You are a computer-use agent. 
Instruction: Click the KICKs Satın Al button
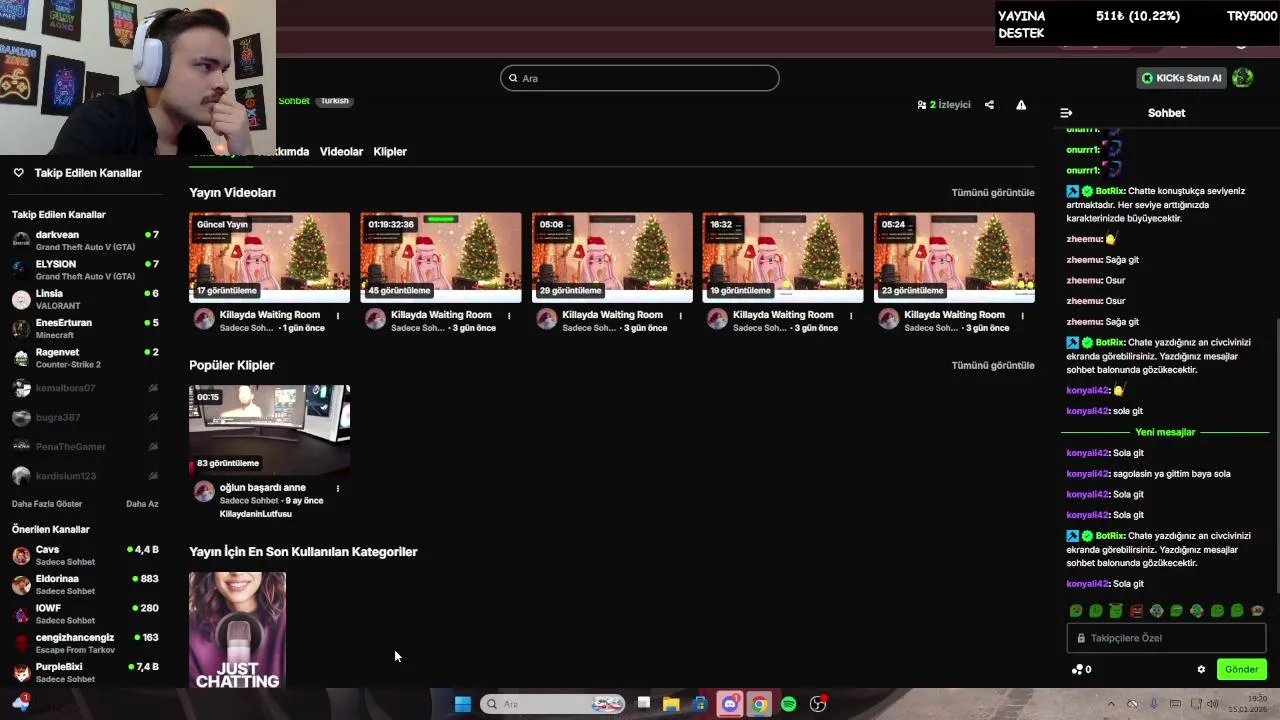tap(1181, 78)
